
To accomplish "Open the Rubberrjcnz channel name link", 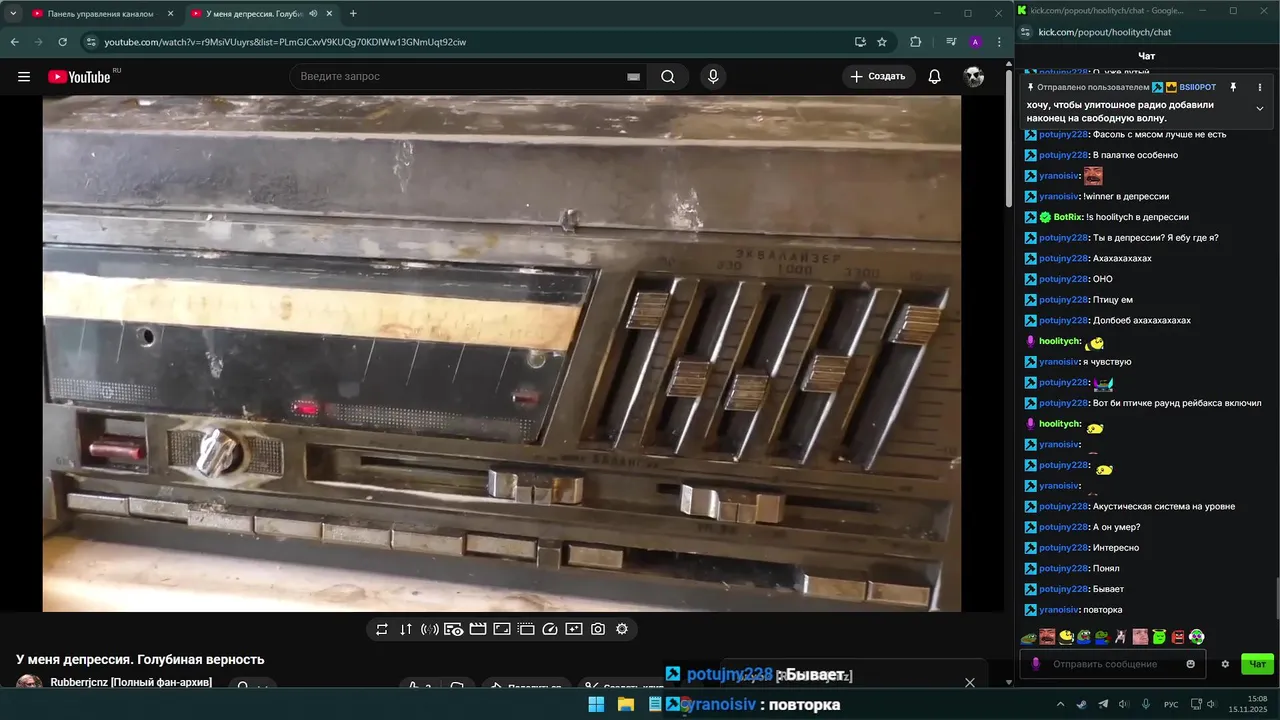I will [x=131, y=682].
